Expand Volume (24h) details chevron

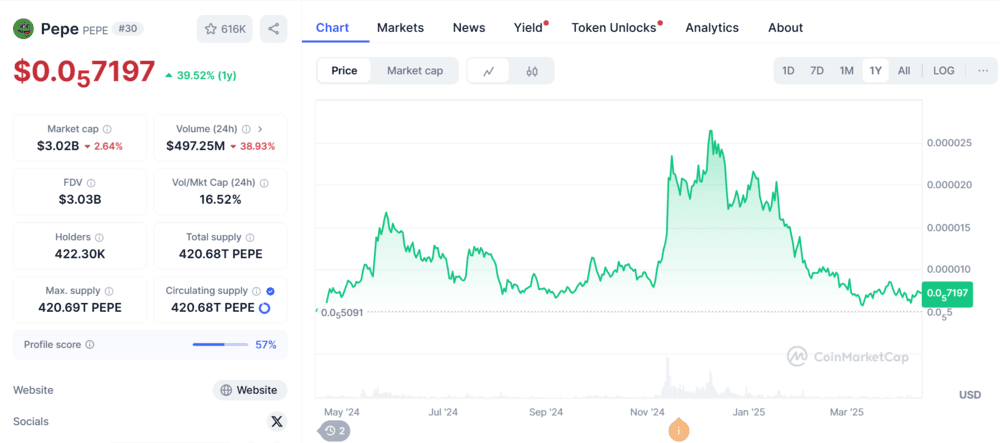point(260,129)
